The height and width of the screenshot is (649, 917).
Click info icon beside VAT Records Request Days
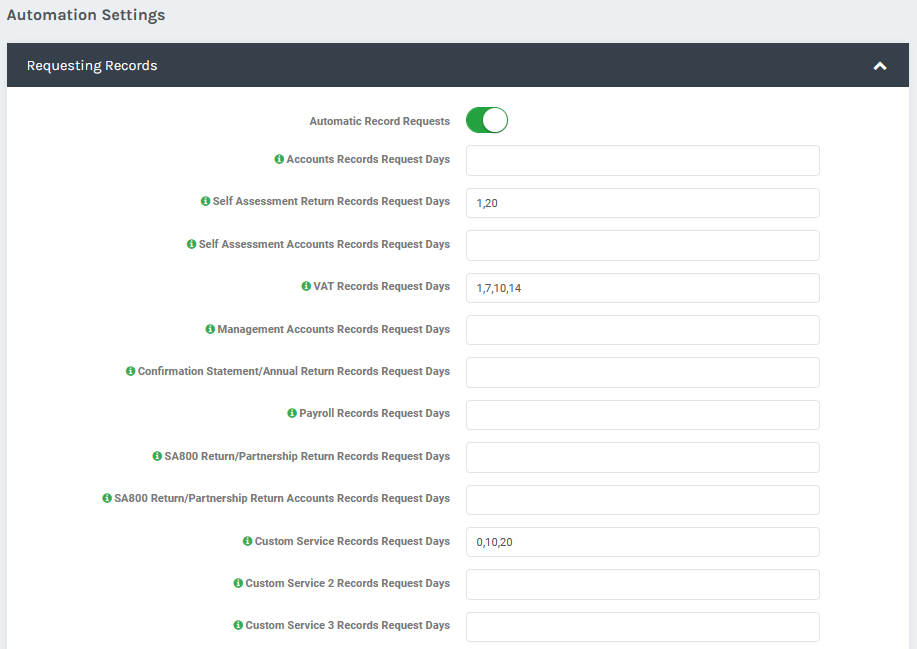tap(306, 286)
